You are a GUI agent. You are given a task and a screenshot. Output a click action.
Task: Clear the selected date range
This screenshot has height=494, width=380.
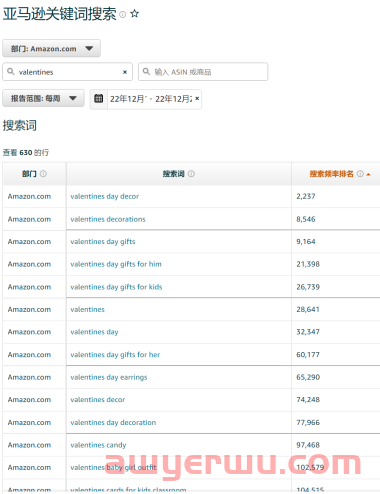197,99
